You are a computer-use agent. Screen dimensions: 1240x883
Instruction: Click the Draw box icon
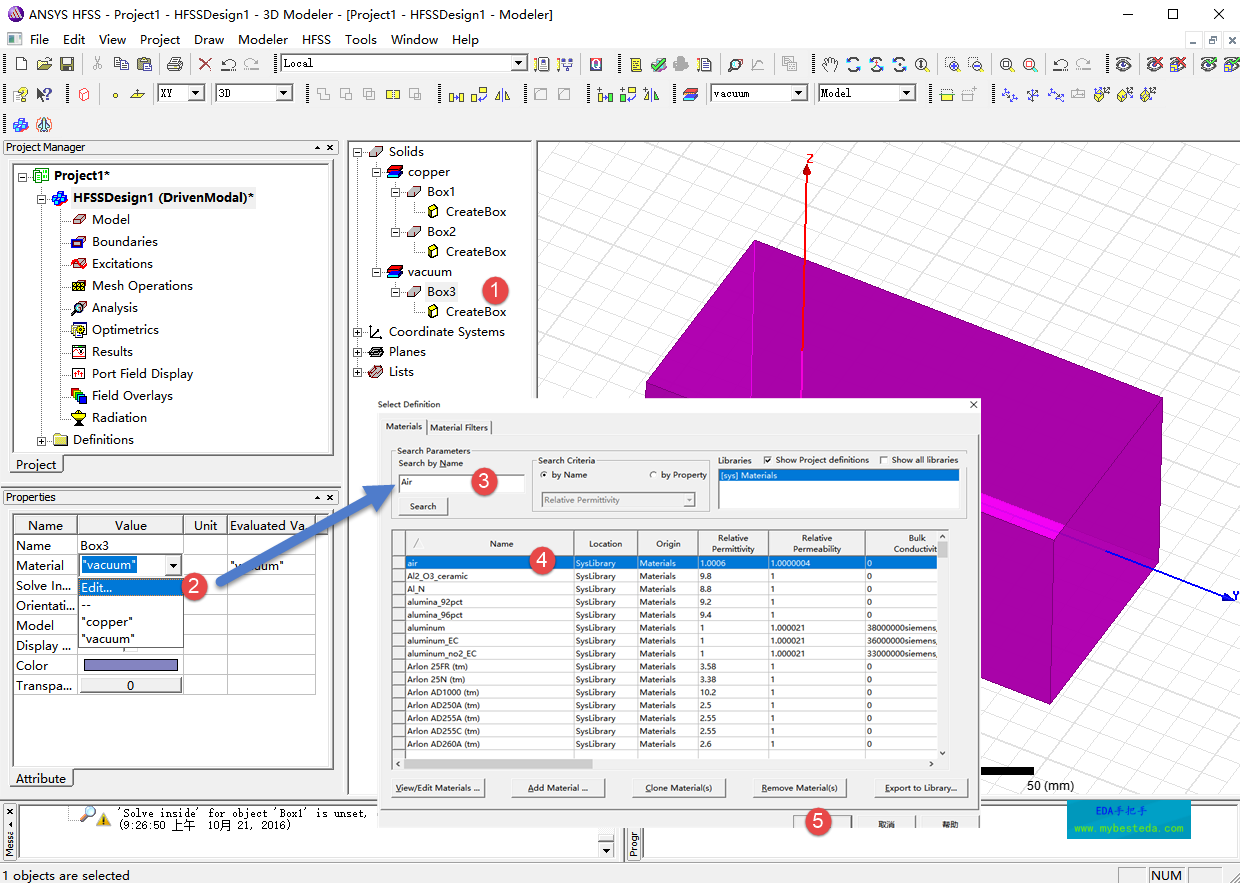84,94
